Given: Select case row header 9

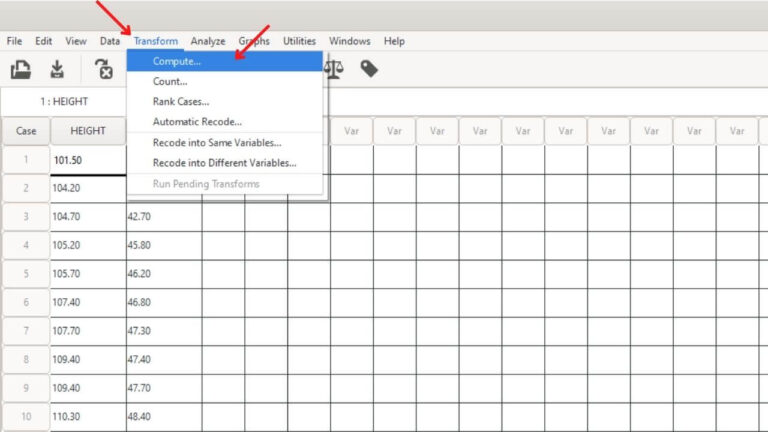Looking at the screenshot, I should [26, 388].
